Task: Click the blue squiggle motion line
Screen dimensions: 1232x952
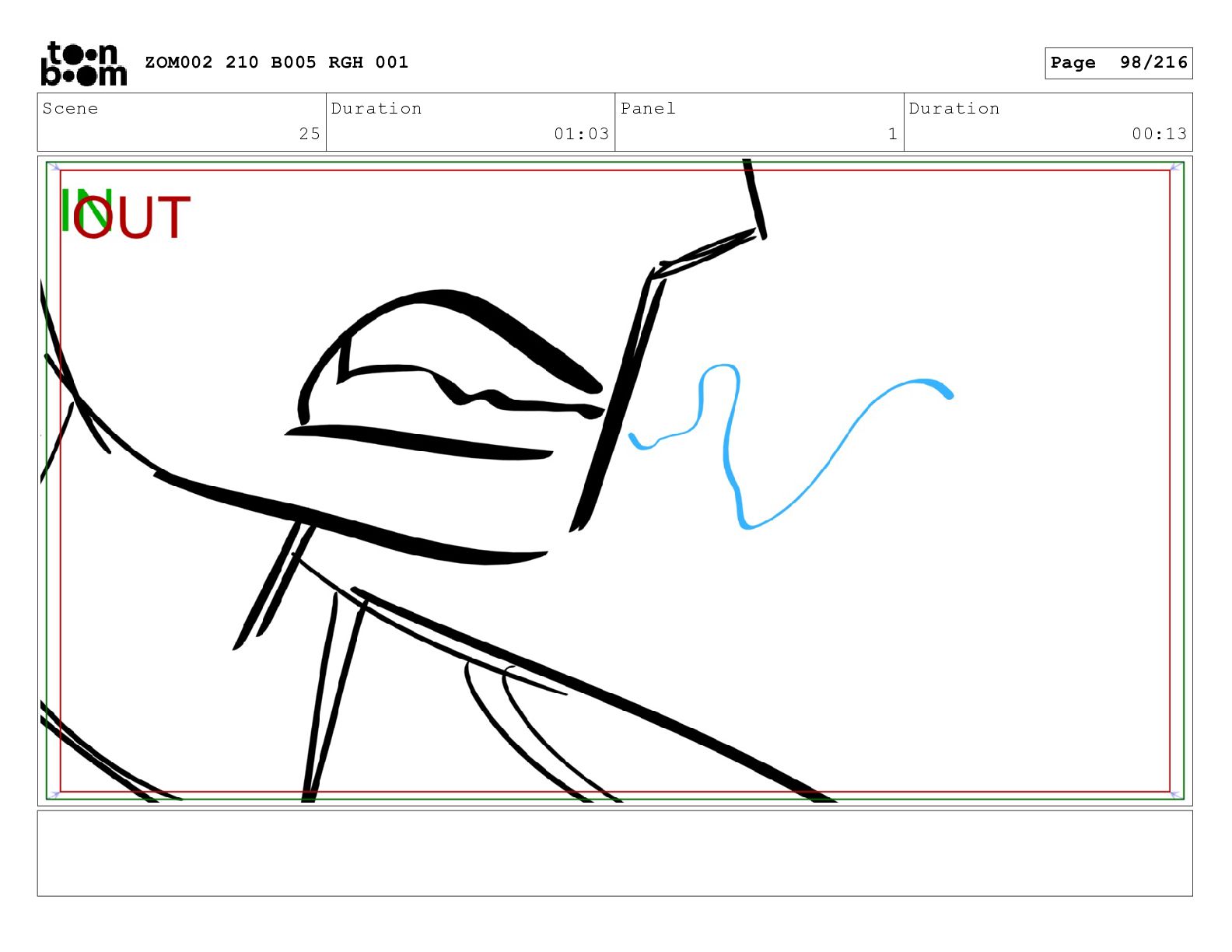Action: point(791,446)
